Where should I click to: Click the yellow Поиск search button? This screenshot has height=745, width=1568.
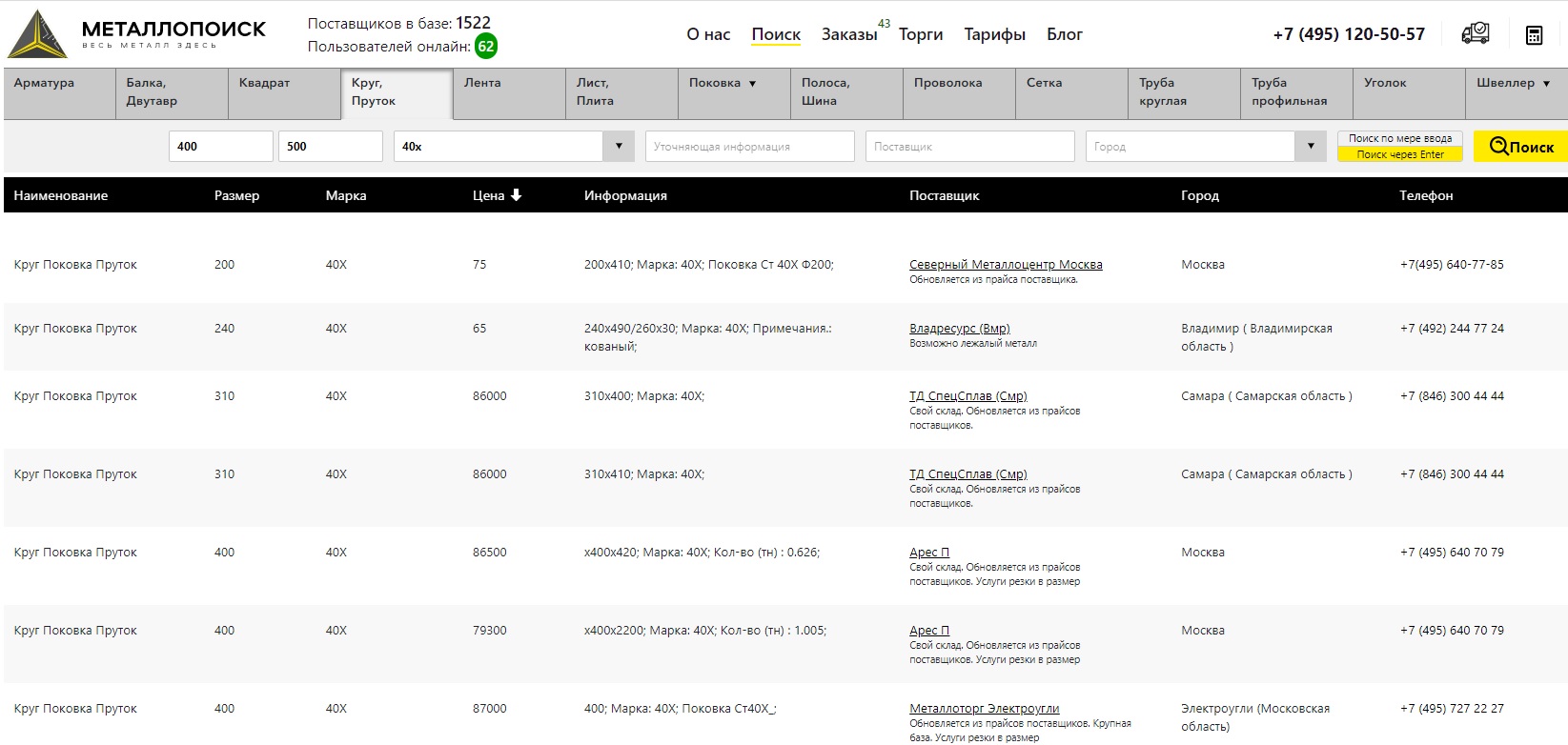point(1520,147)
